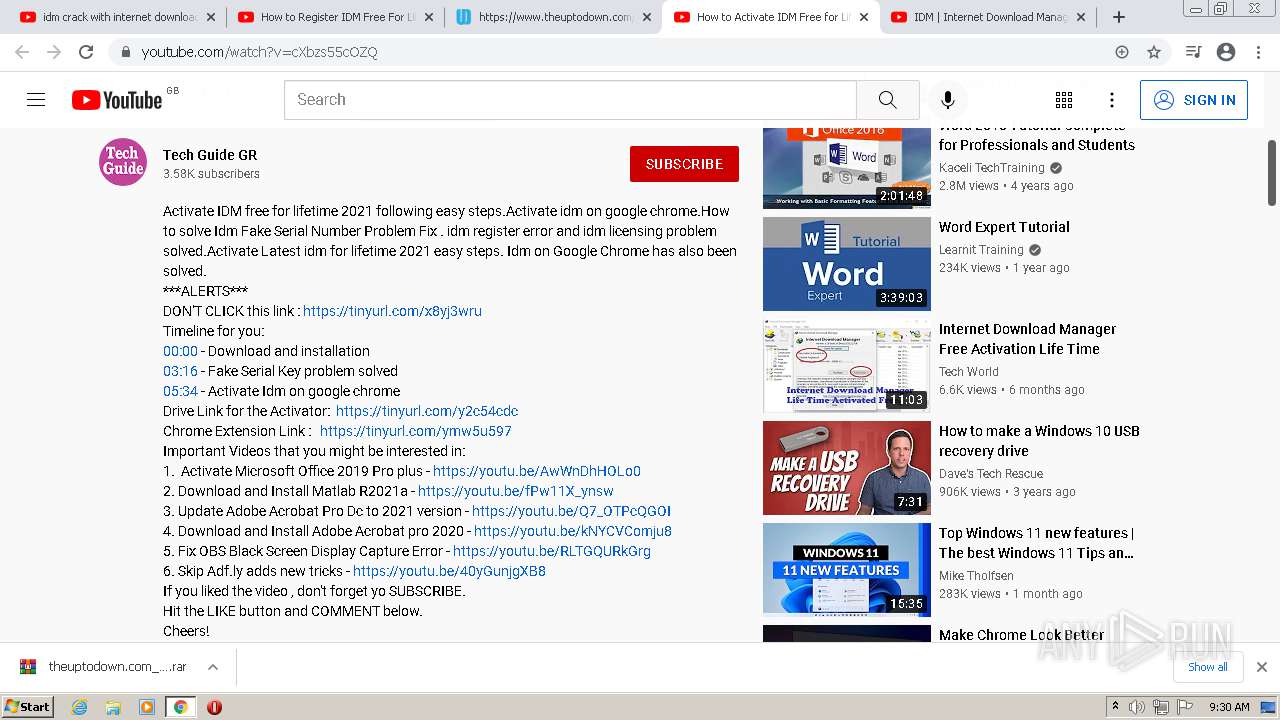Open Windows 10 USB recovery drive thumbnail
The image size is (1280, 720).
coord(847,468)
